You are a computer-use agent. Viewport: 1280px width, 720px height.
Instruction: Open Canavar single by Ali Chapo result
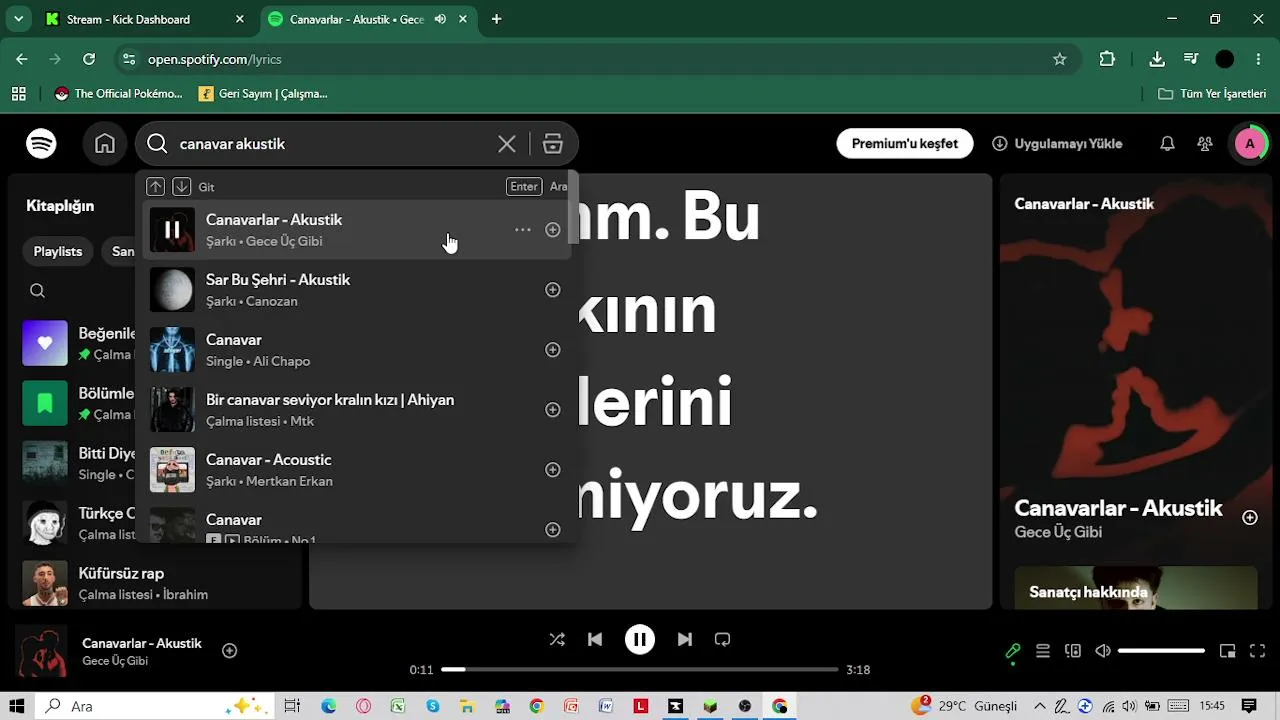(358, 350)
